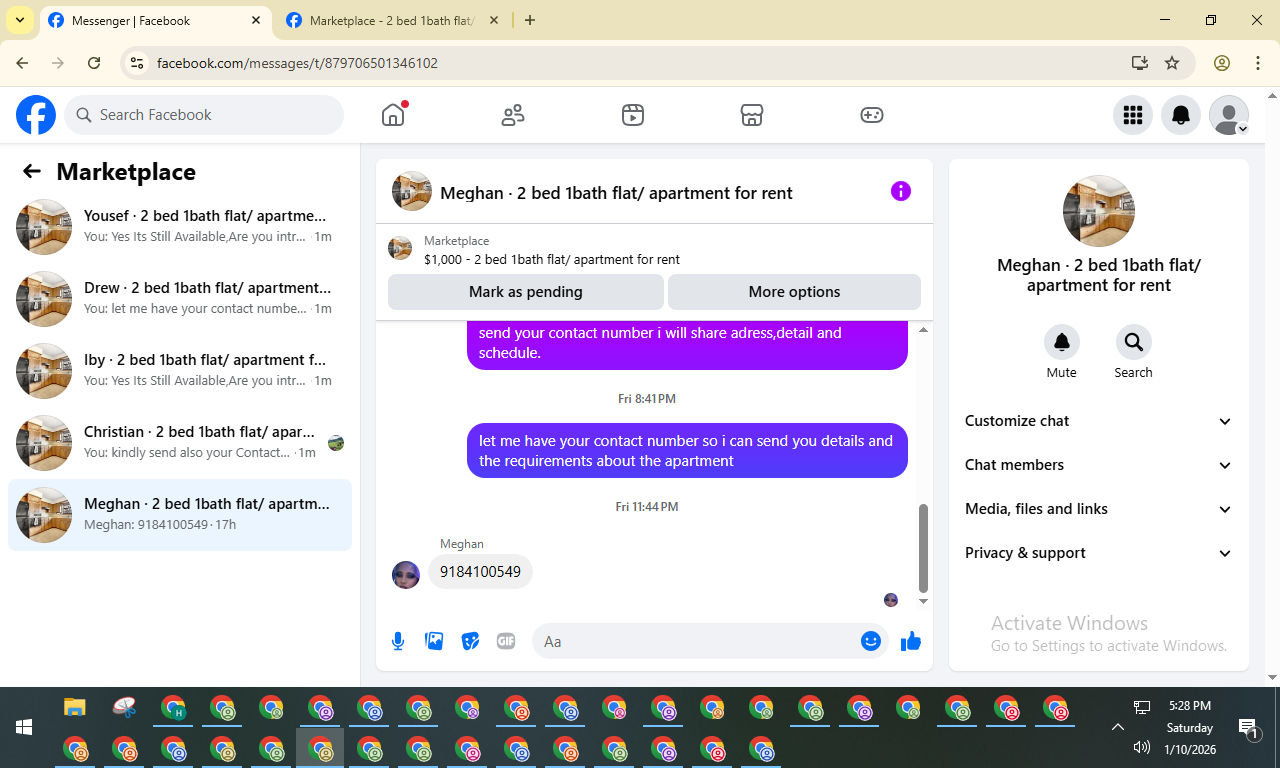Expand Customize chat section

coord(1099,421)
